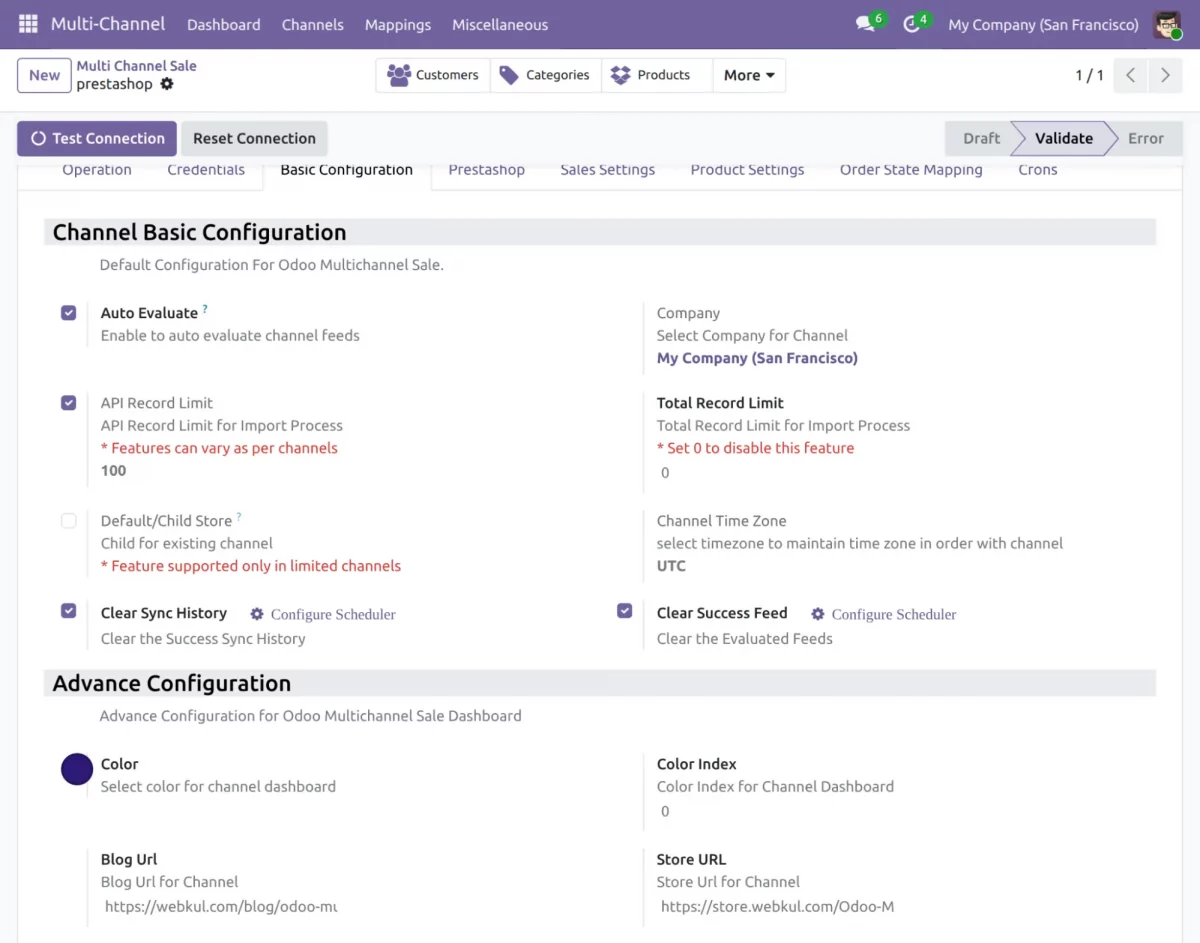
Task: Click the gear icon beside prestashop
Action: pos(167,84)
